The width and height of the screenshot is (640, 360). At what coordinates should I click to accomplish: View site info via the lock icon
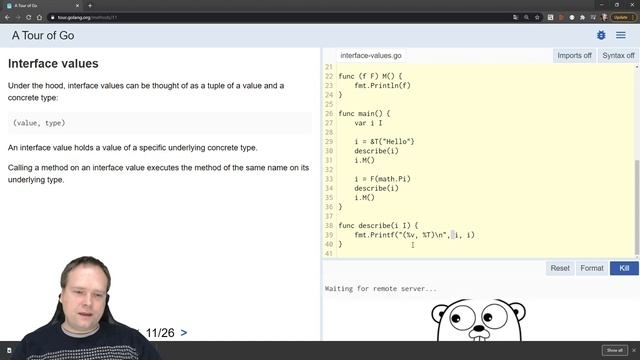[x=53, y=18]
